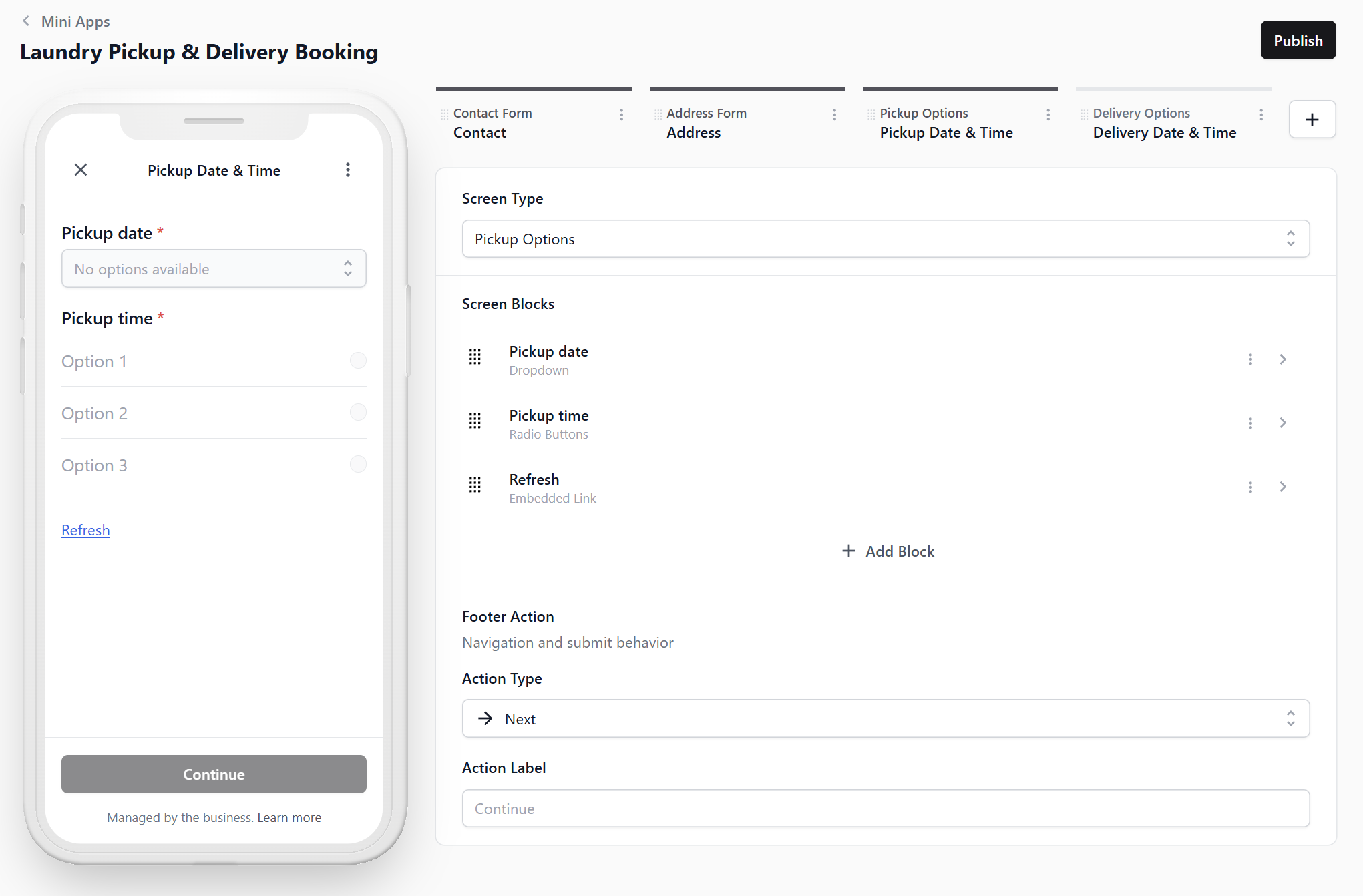1363x896 pixels.
Task: Open the Contact Form screen's options menu
Action: (621, 115)
